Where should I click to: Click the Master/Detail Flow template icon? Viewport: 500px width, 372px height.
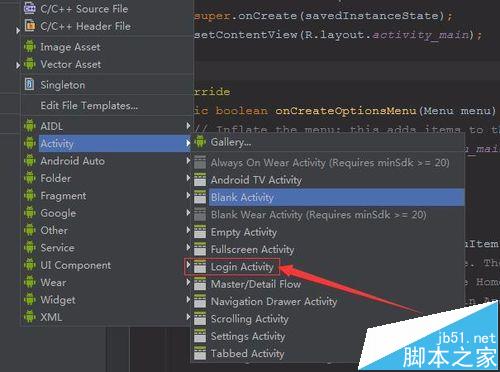coord(200,284)
